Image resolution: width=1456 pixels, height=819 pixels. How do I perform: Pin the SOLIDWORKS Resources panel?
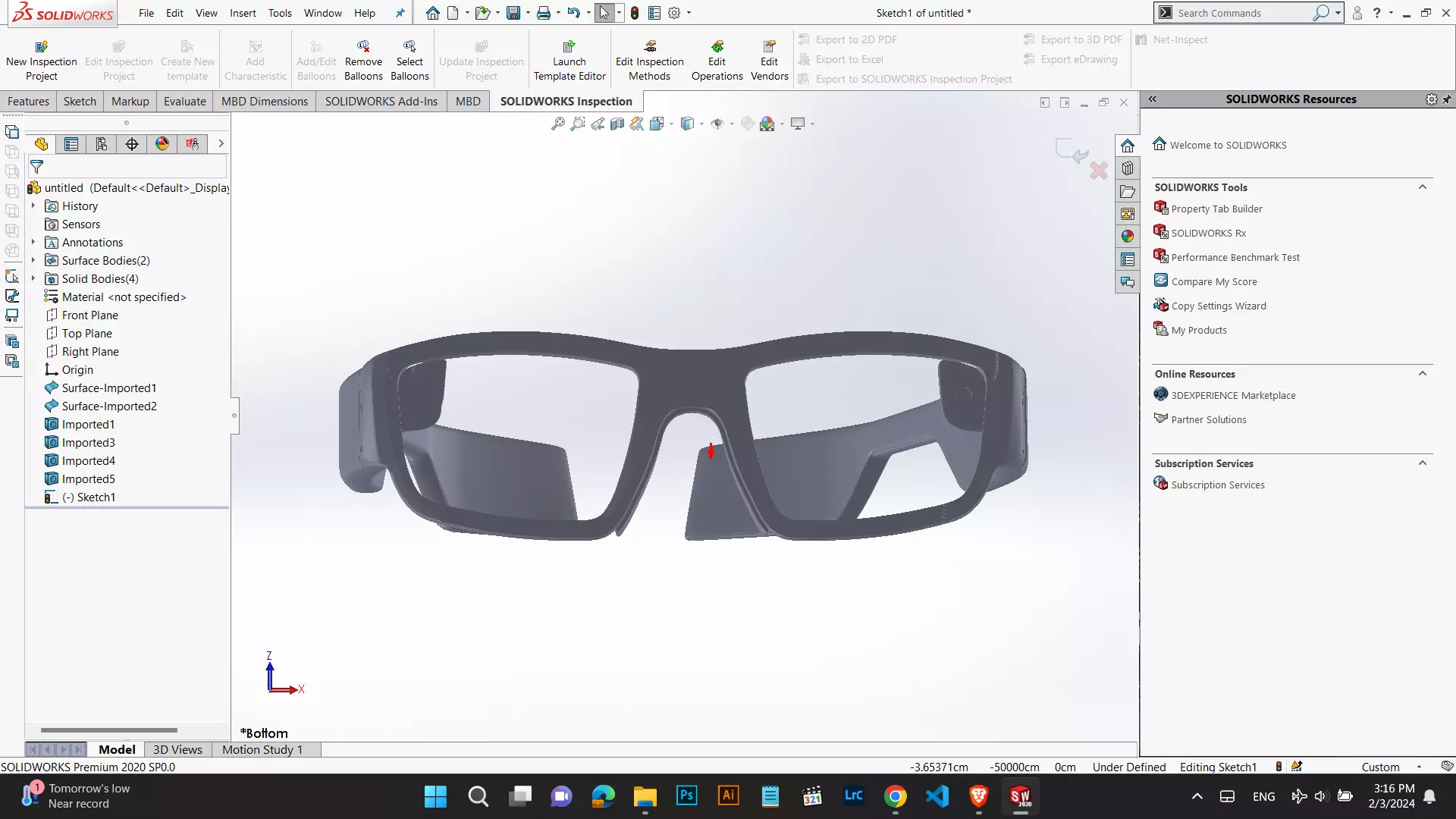coord(1447,99)
